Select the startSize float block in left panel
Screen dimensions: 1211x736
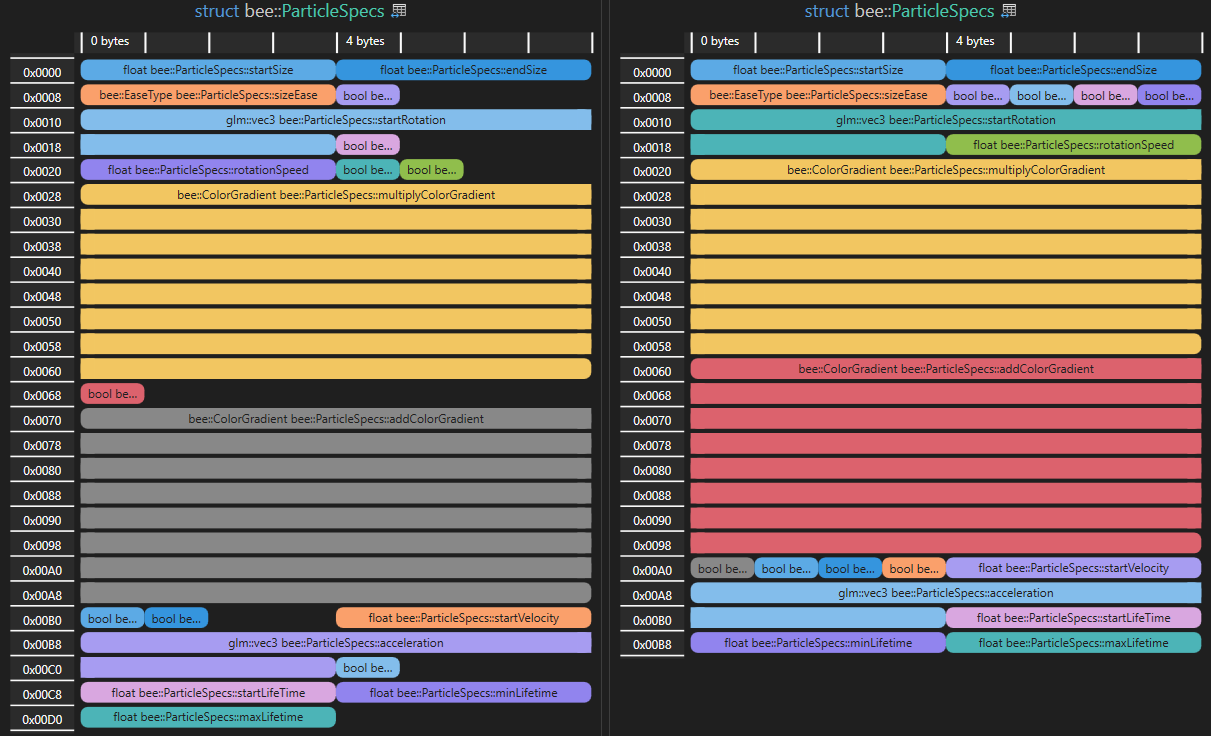point(208,70)
